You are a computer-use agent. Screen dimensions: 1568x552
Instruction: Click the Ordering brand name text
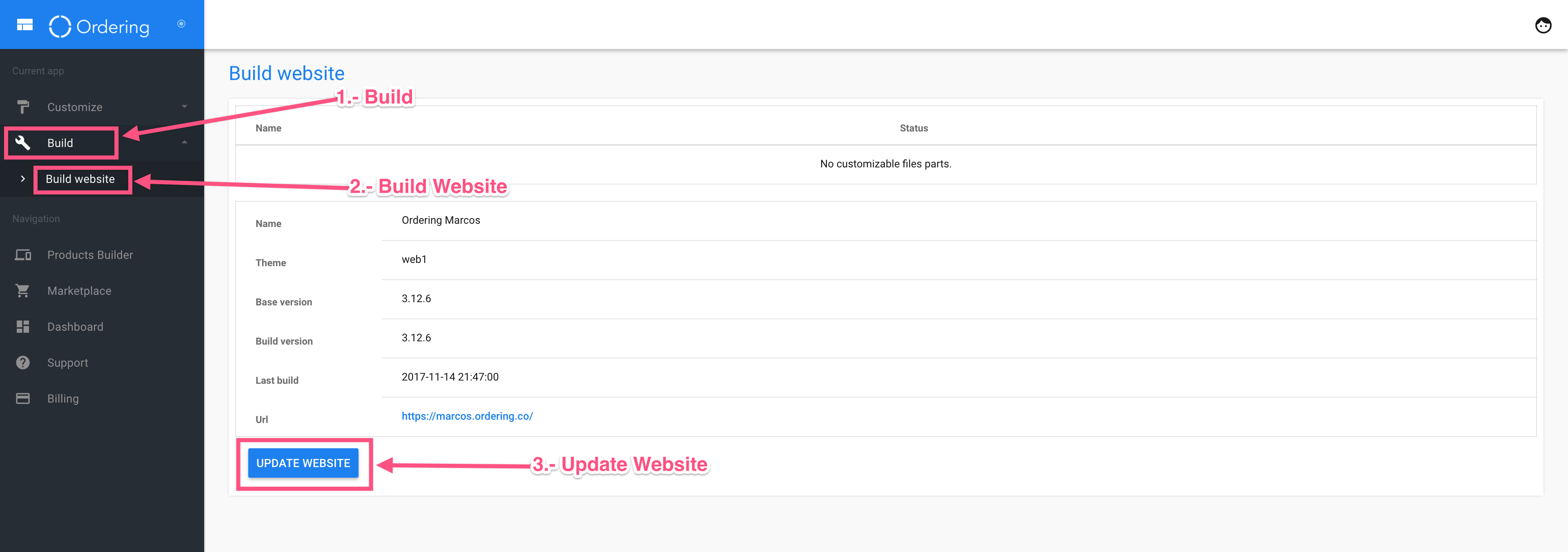[x=113, y=27]
